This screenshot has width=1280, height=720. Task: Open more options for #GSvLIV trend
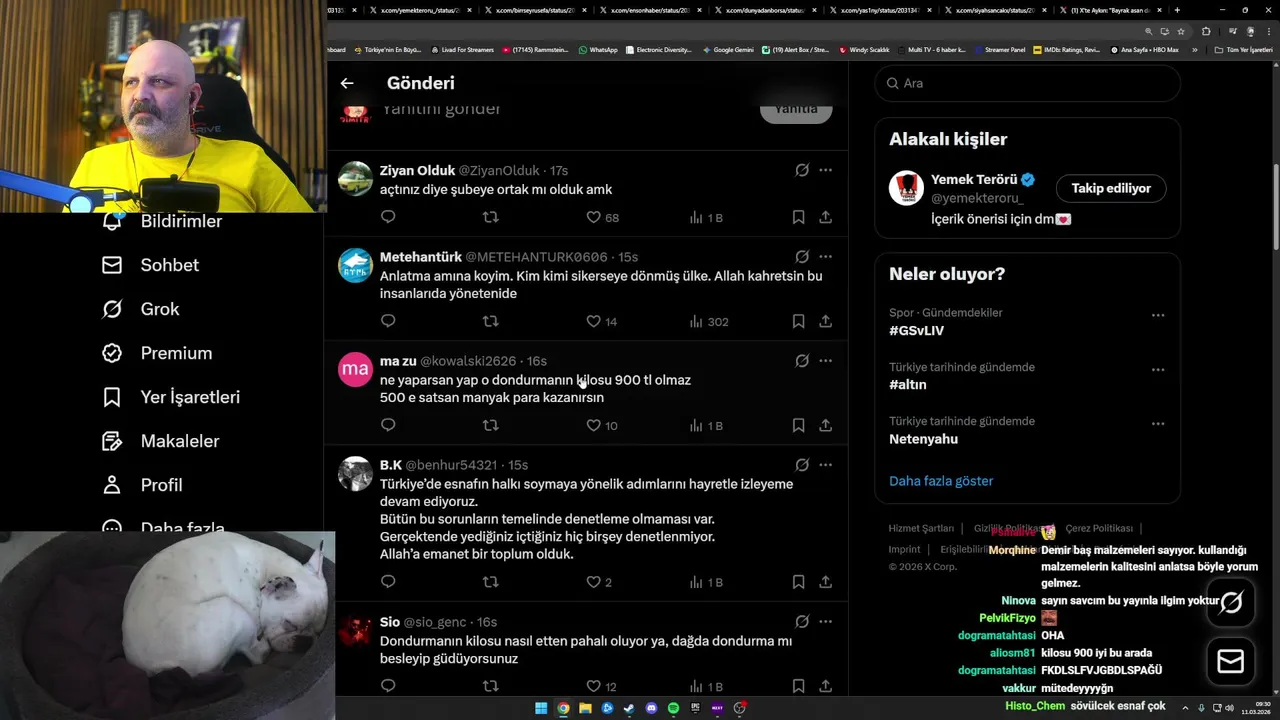1158,315
